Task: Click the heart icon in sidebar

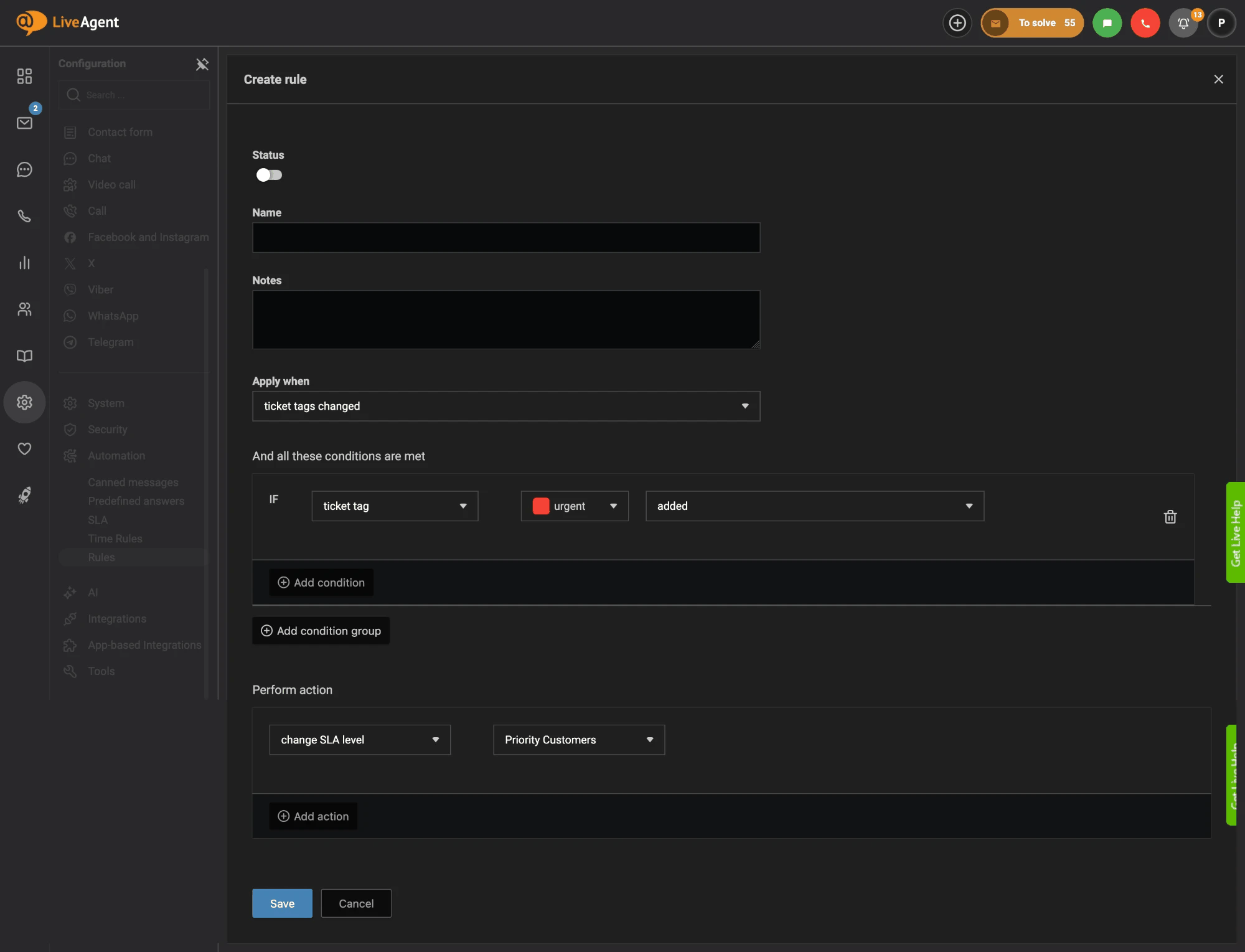Action: tap(24, 449)
